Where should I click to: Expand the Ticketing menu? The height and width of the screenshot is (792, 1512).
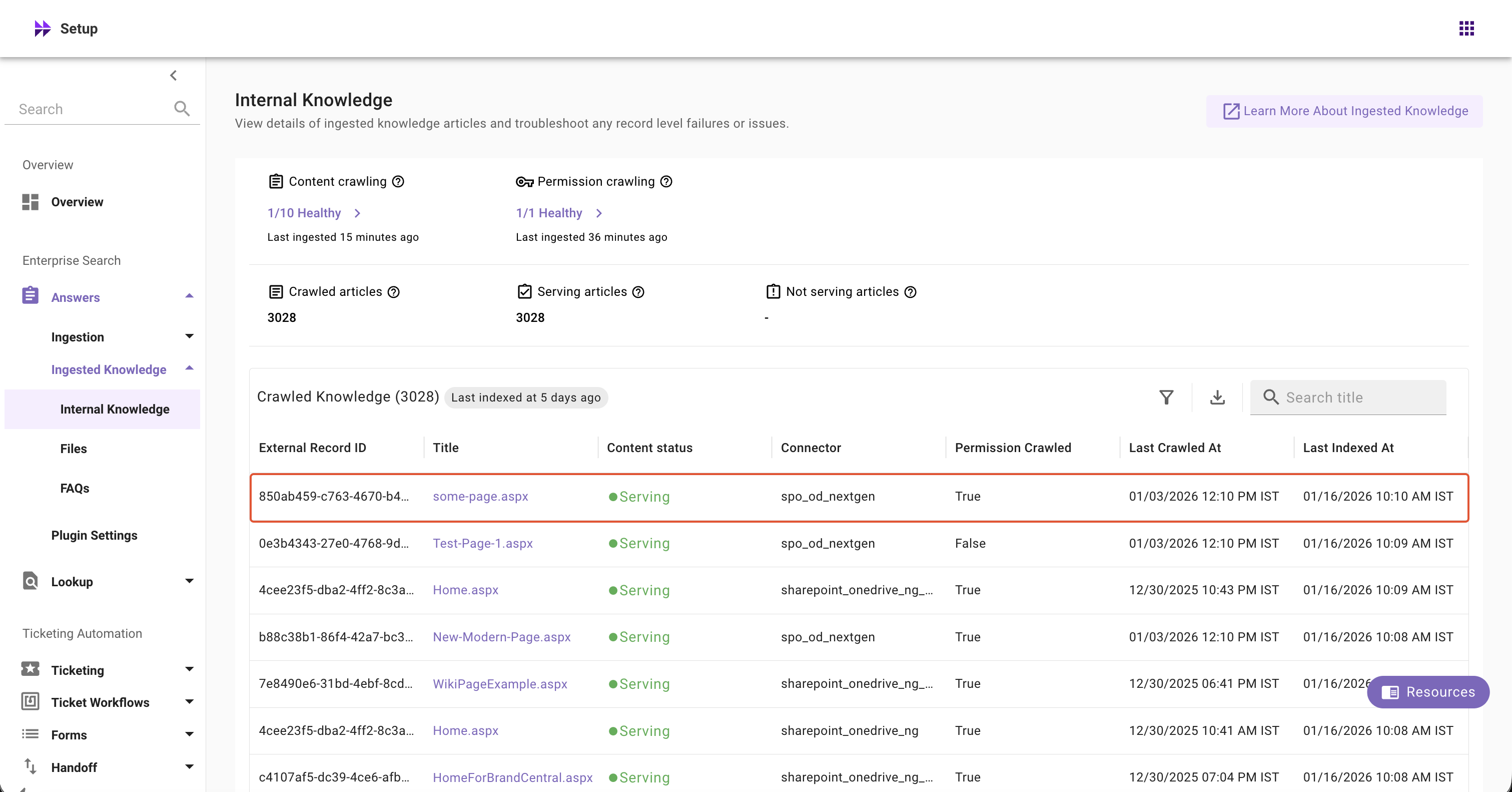coord(189,669)
